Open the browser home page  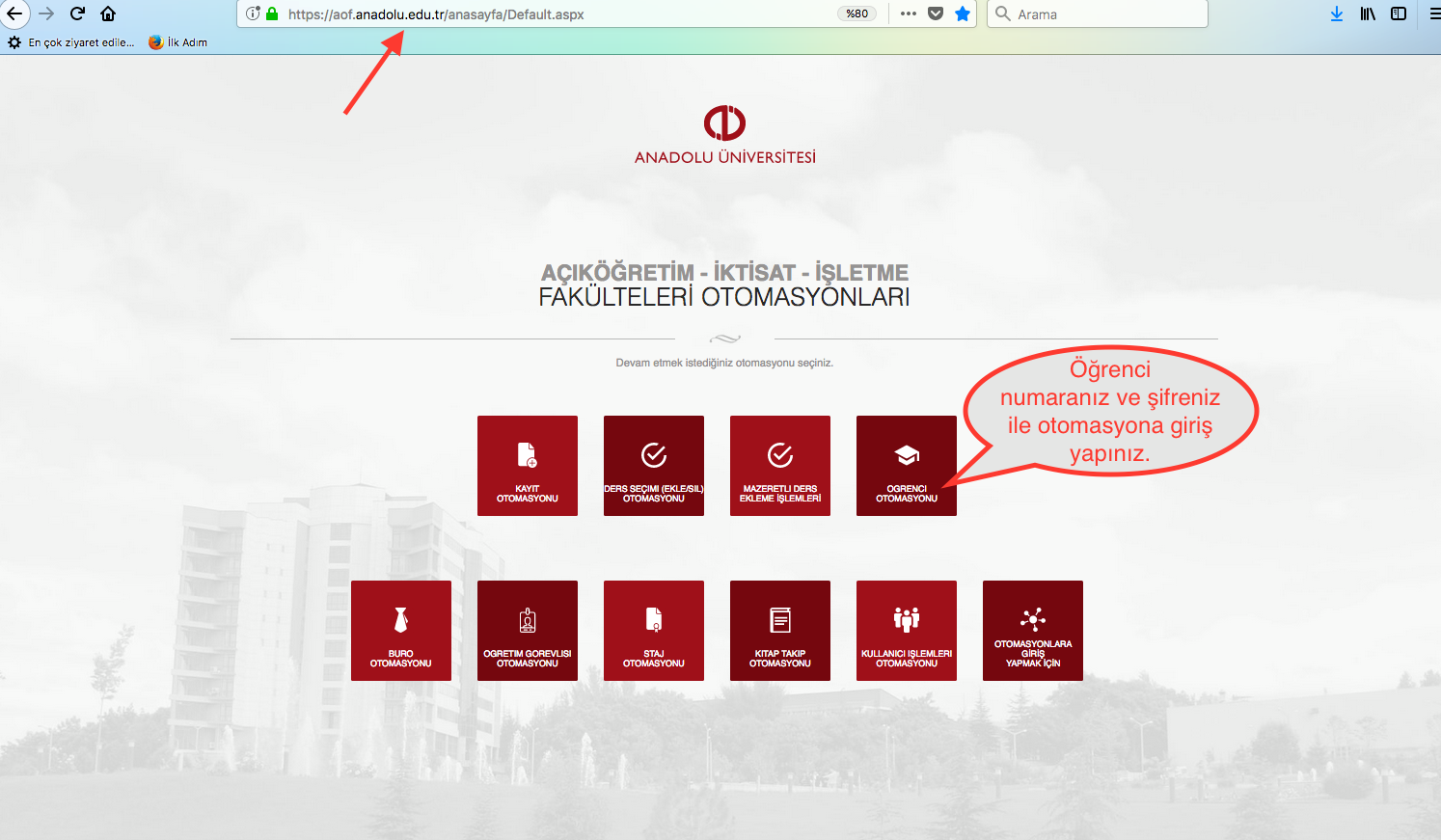pos(108,14)
